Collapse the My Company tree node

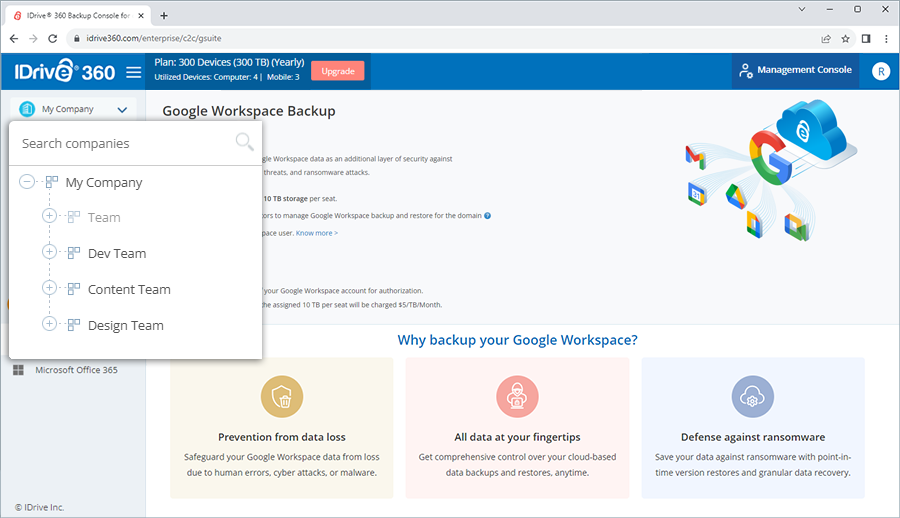click(26, 182)
